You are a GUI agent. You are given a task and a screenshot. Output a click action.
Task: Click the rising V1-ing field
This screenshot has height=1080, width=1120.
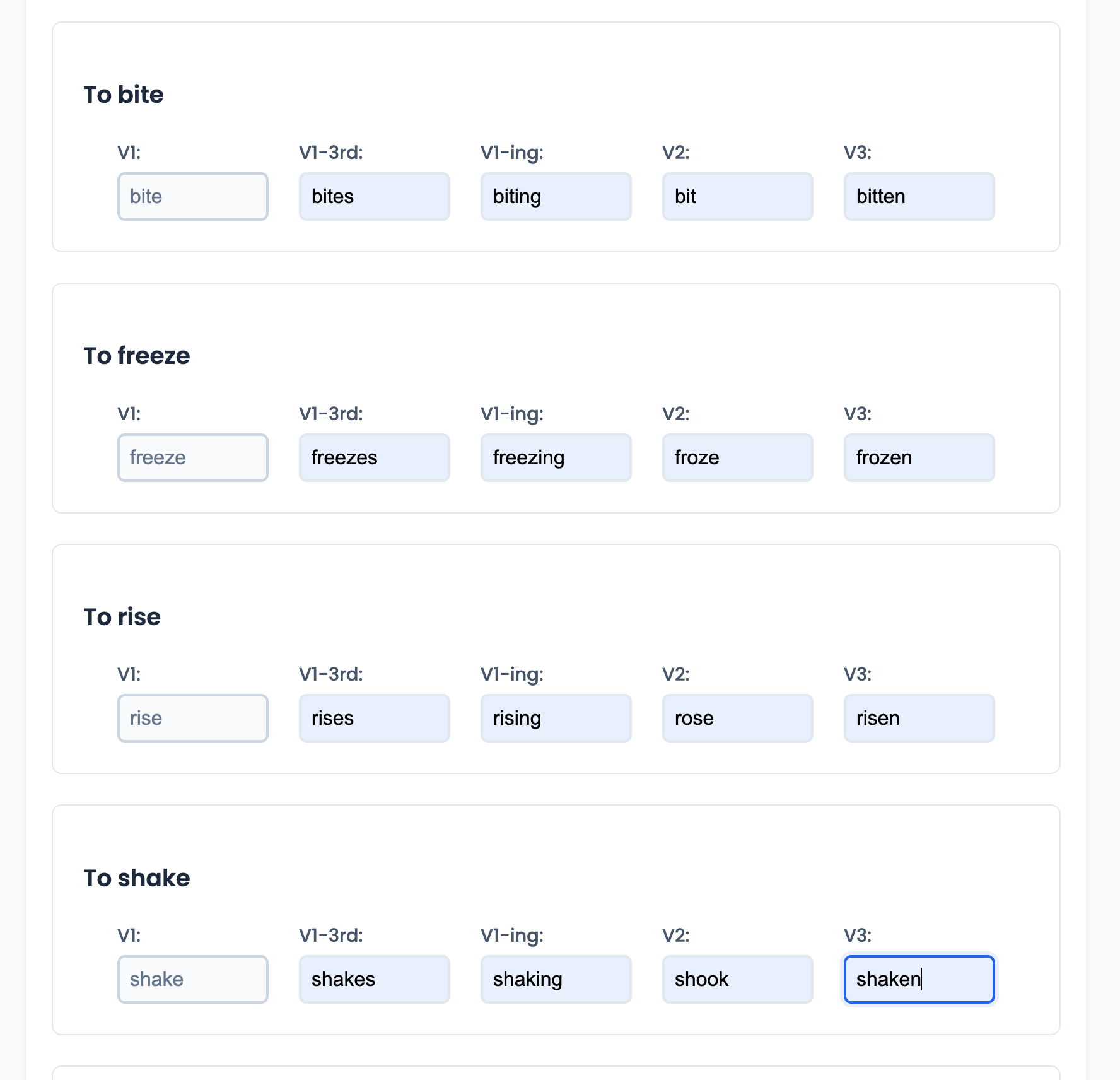click(x=556, y=718)
